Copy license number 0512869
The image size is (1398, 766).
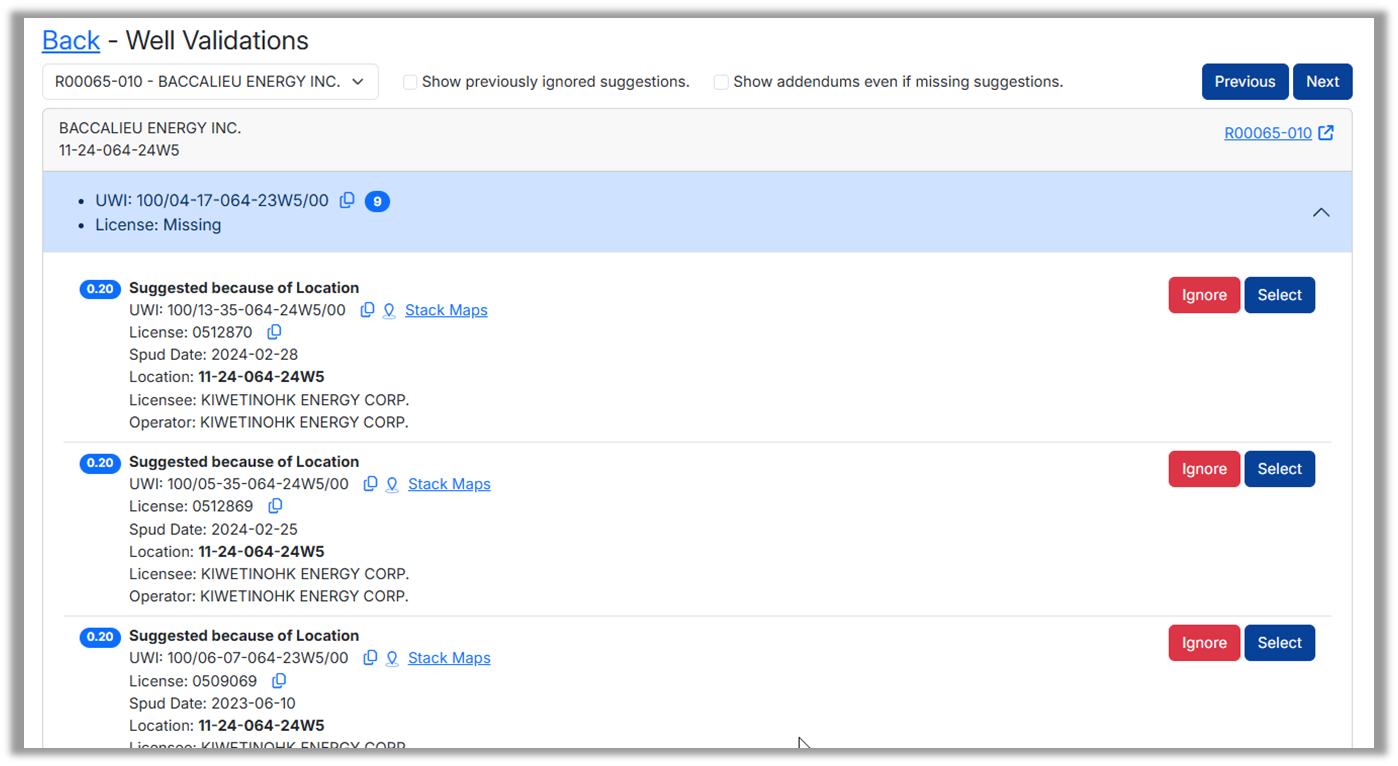[x=275, y=506]
